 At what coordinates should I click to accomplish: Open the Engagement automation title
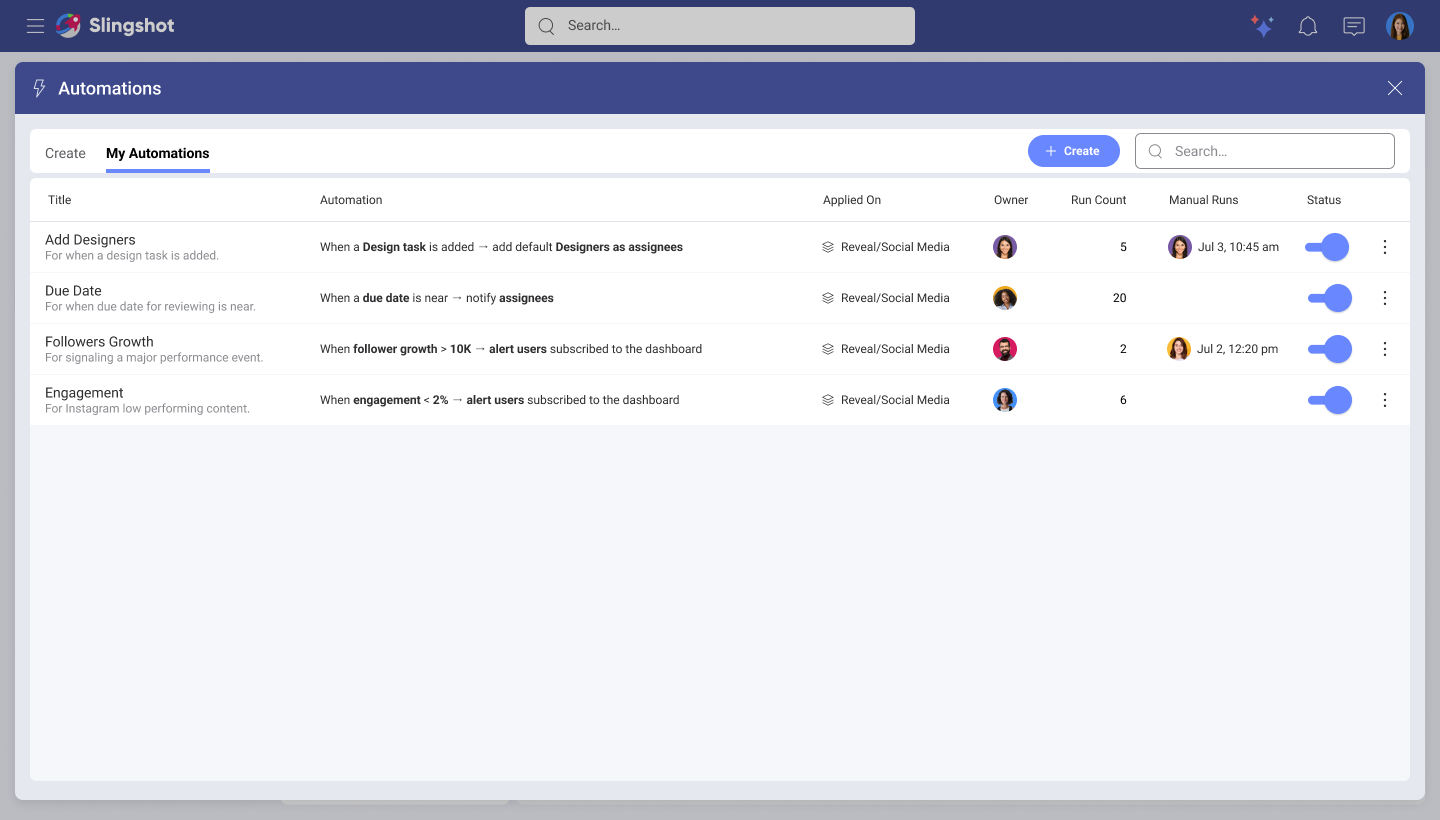pyautogui.click(x=84, y=393)
